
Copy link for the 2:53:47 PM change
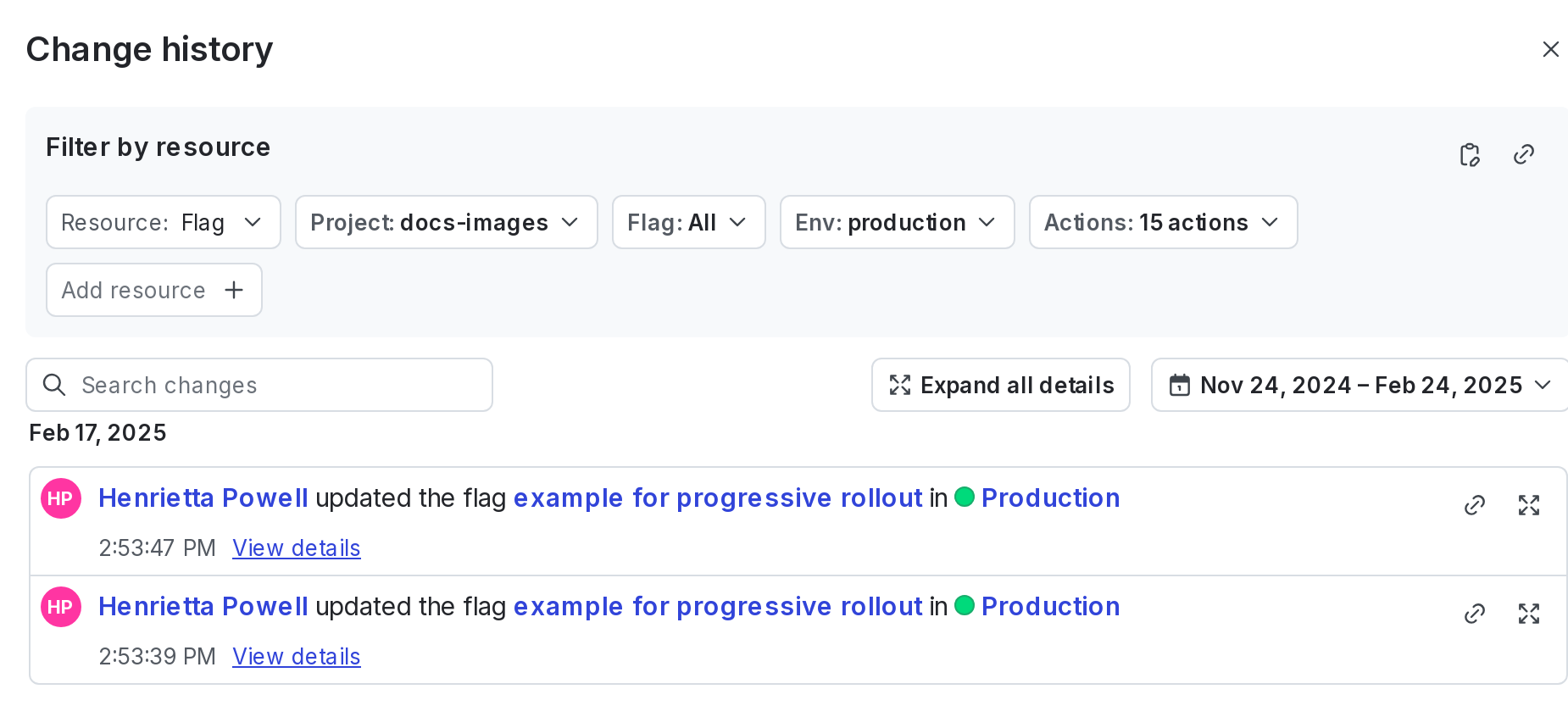pos(1475,505)
